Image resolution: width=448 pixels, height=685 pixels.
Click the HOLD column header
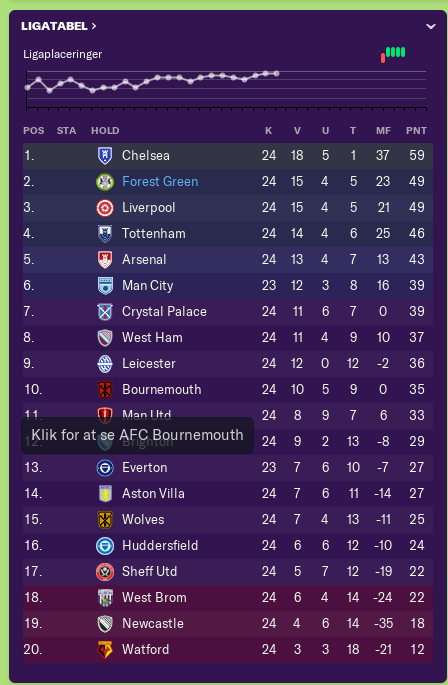pyautogui.click(x=105, y=131)
